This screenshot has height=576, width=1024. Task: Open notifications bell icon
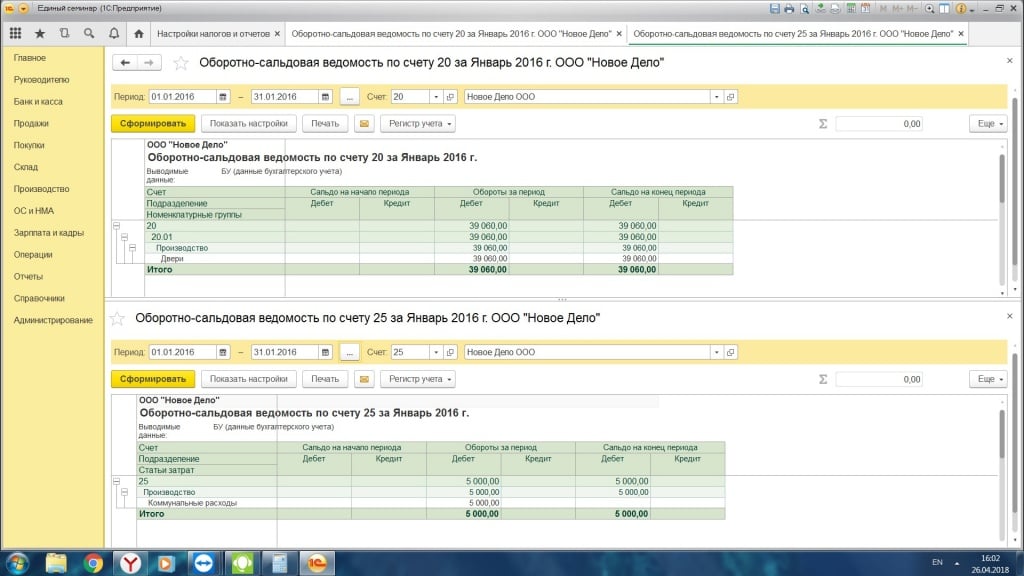[x=114, y=33]
